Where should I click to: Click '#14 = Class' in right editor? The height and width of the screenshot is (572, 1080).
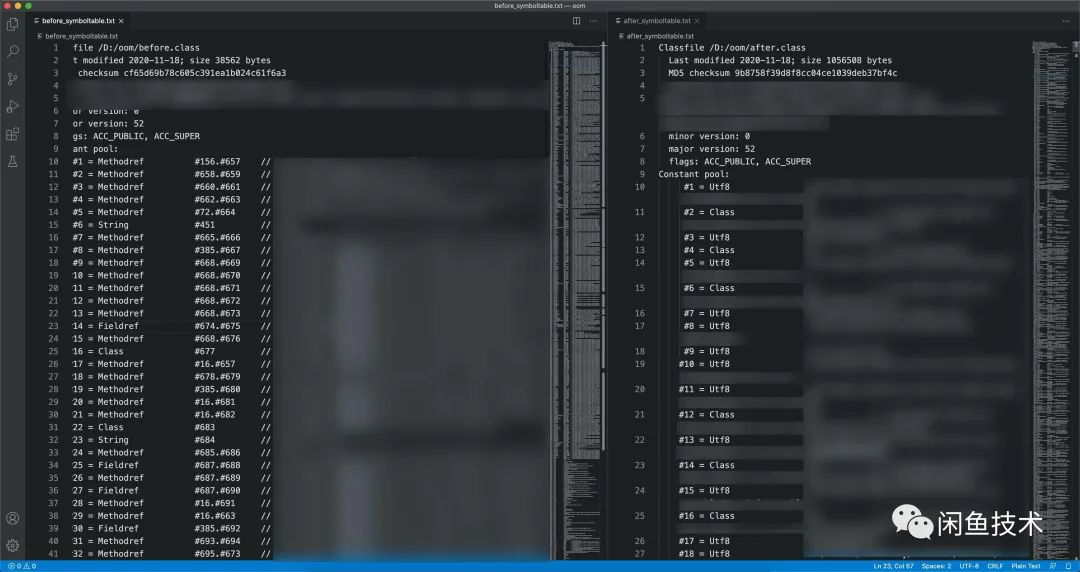(707, 465)
